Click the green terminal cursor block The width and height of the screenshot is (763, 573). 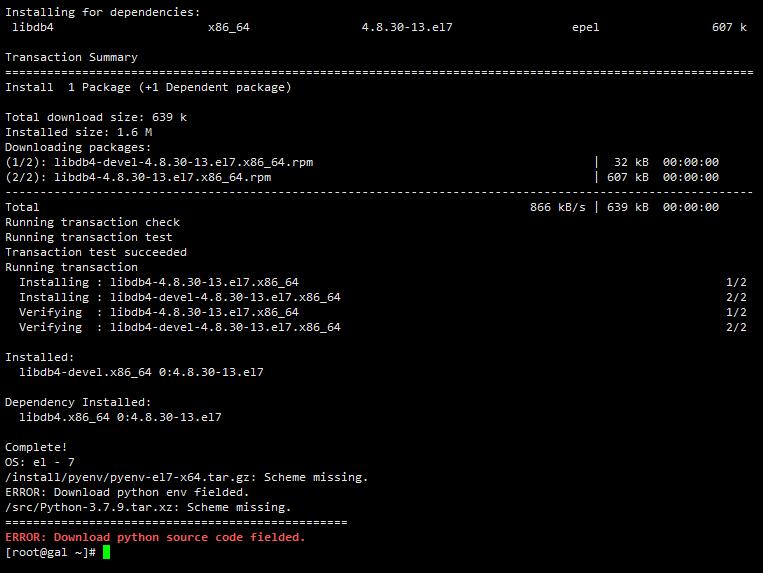tap(107, 553)
